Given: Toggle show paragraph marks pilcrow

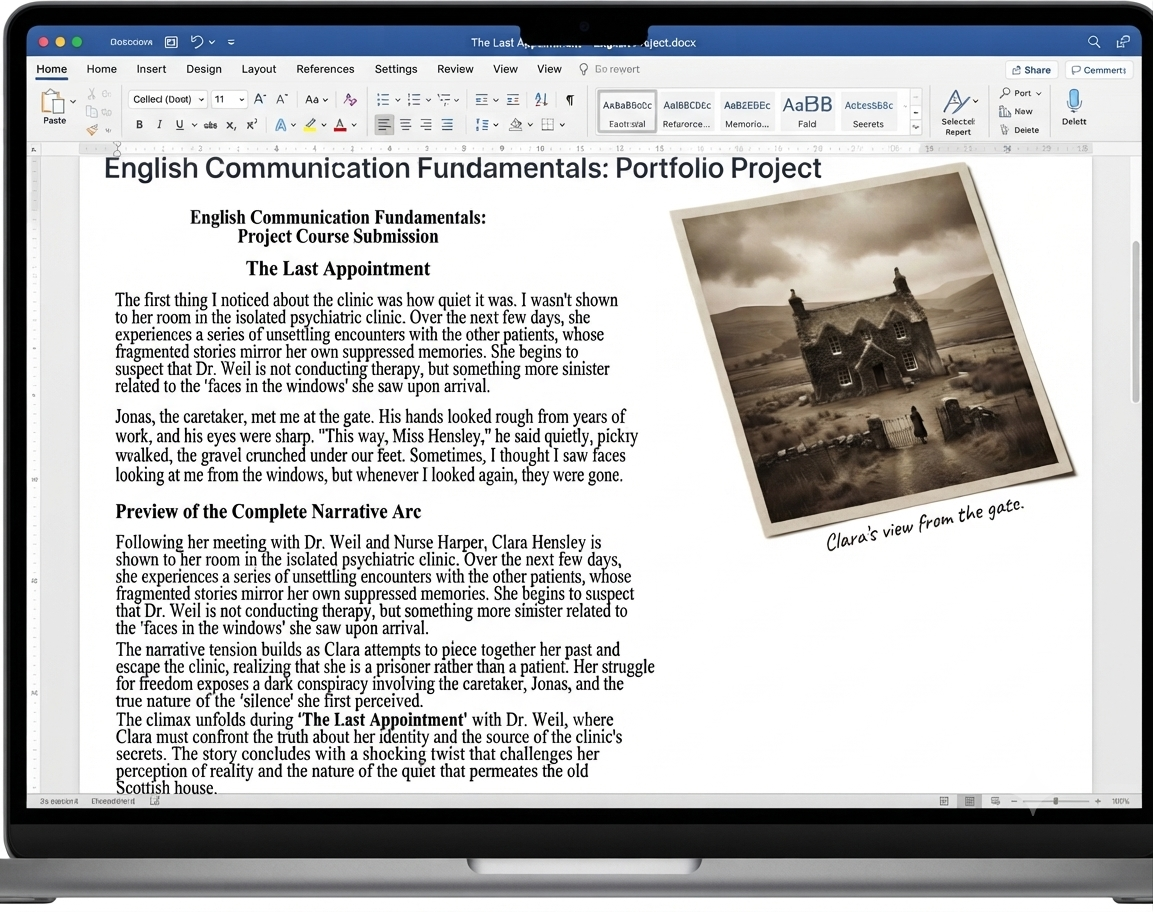Looking at the screenshot, I should click(570, 99).
